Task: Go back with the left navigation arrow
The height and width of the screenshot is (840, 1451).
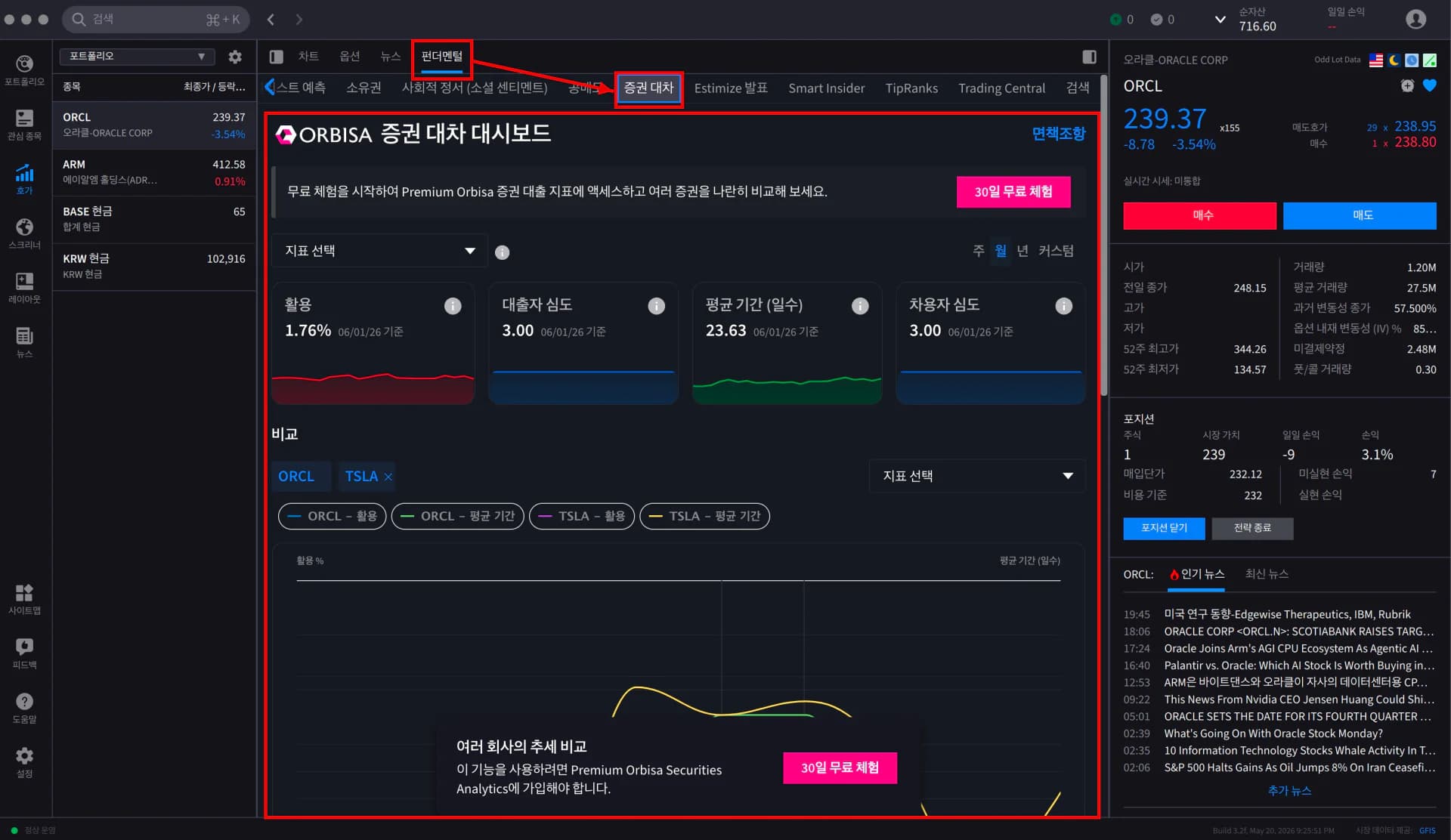Action: [x=271, y=20]
